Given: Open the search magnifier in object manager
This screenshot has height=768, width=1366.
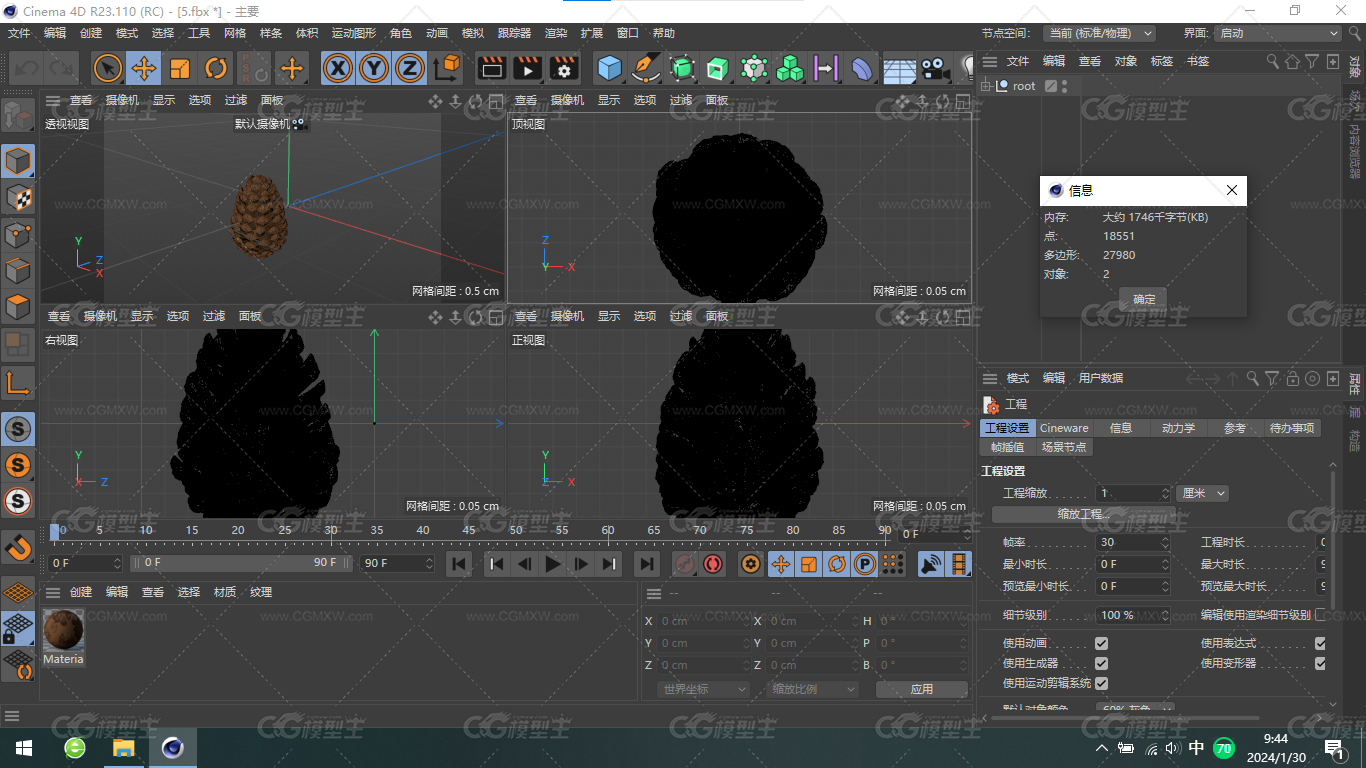Looking at the screenshot, I should (x=1273, y=61).
